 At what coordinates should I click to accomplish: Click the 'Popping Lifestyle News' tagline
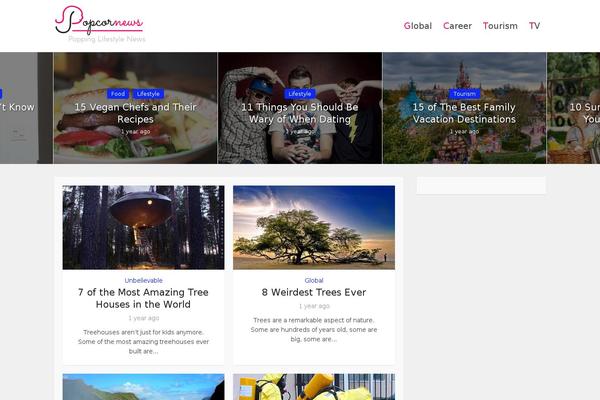point(107,39)
